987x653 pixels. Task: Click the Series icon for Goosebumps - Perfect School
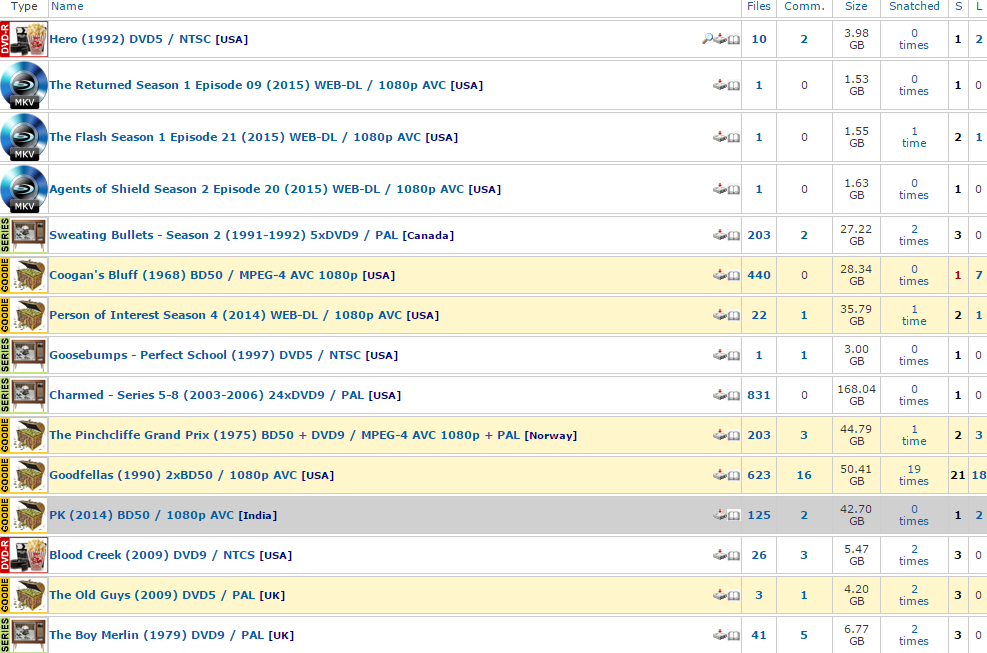click(24, 355)
